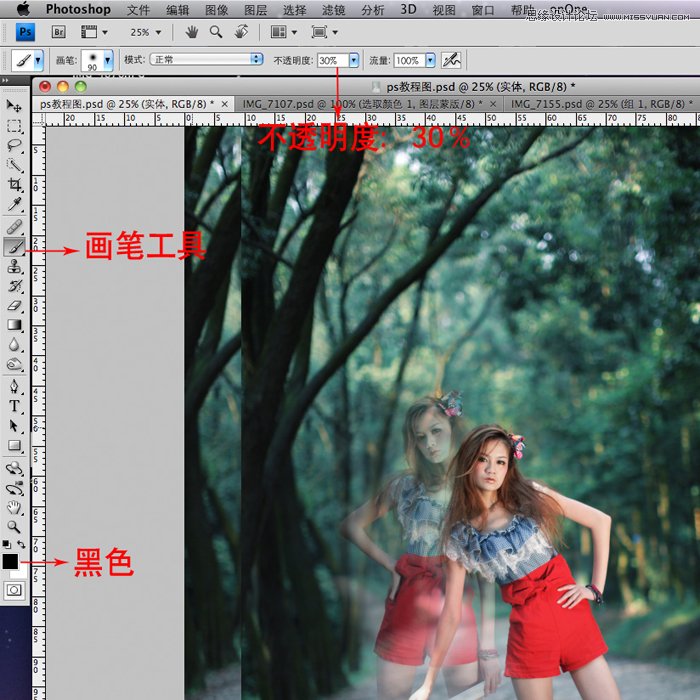Click the 流量 flow value field
Screen dimensions: 700x700
click(x=407, y=60)
